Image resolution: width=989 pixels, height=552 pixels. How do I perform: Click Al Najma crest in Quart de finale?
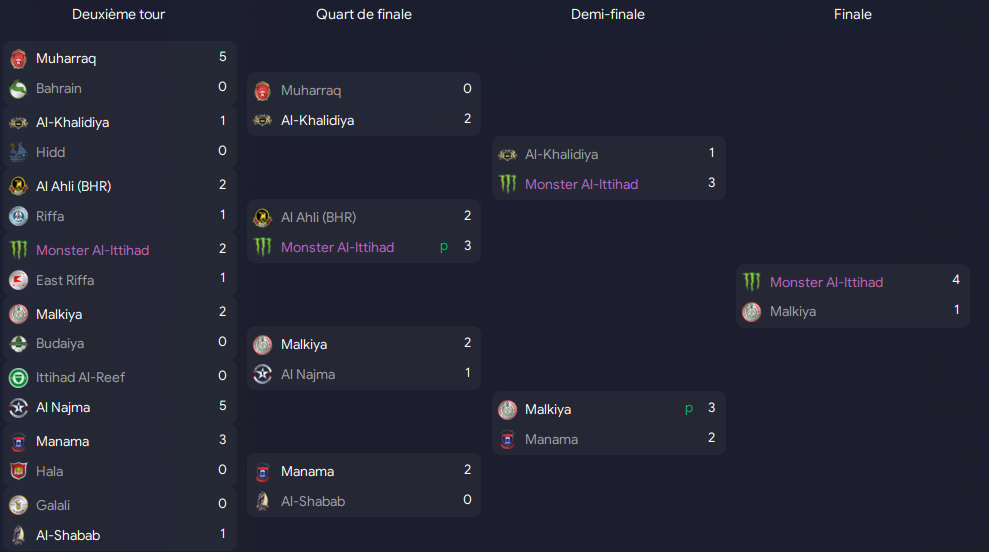click(x=262, y=375)
